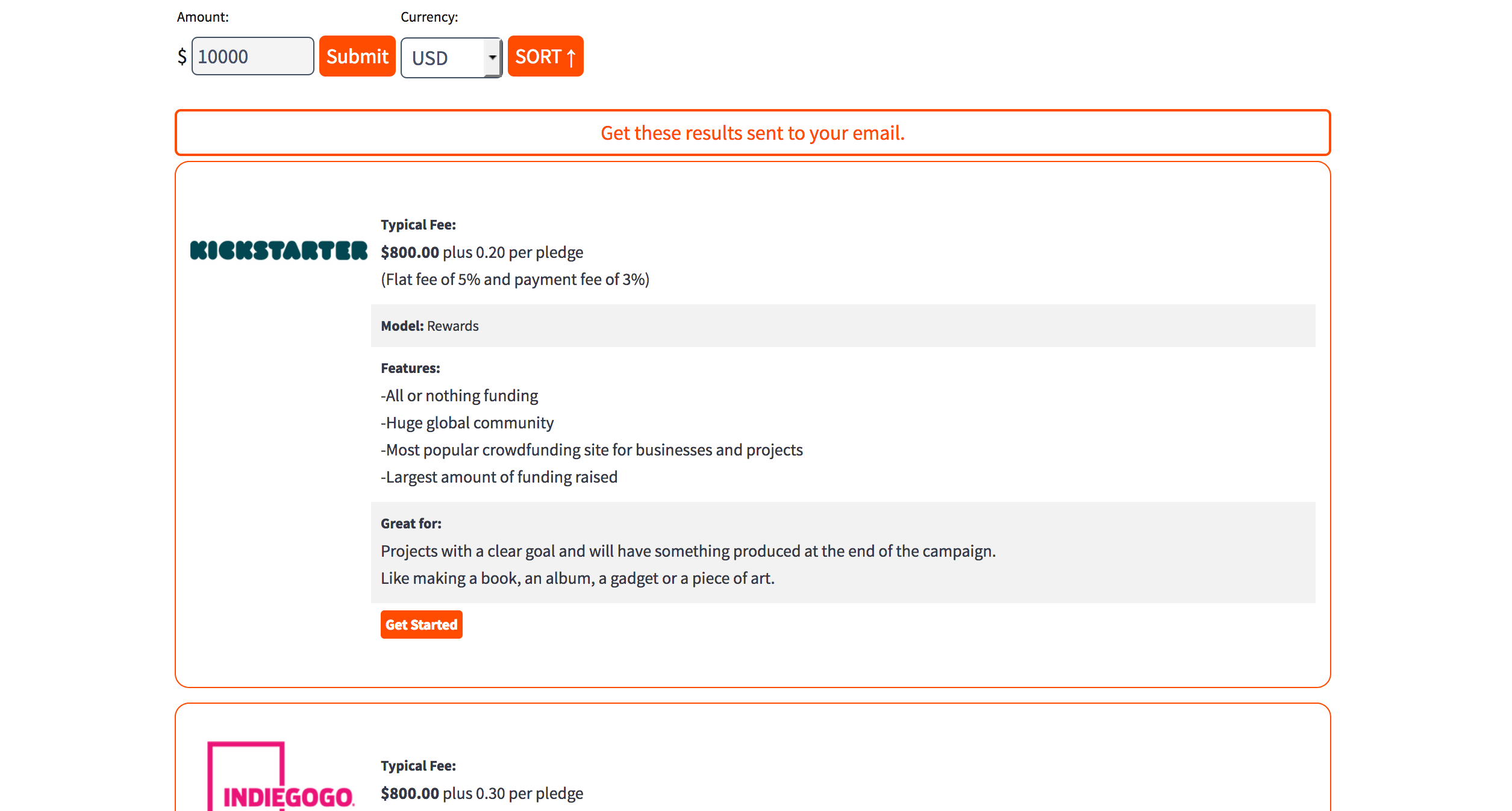The height and width of the screenshot is (811, 1512).
Task: Click Kickstarter's Get Started button
Action: click(x=421, y=625)
